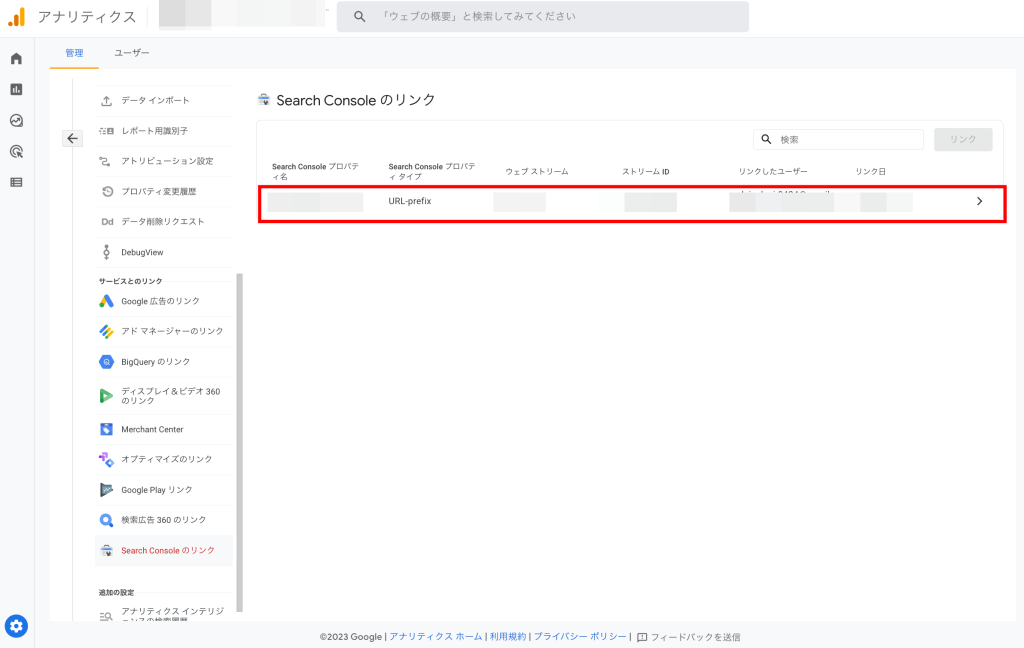This screenshot has width=1024, height=648.
Task: Open プライバシー ポリシー footer link
Action: 580,637
